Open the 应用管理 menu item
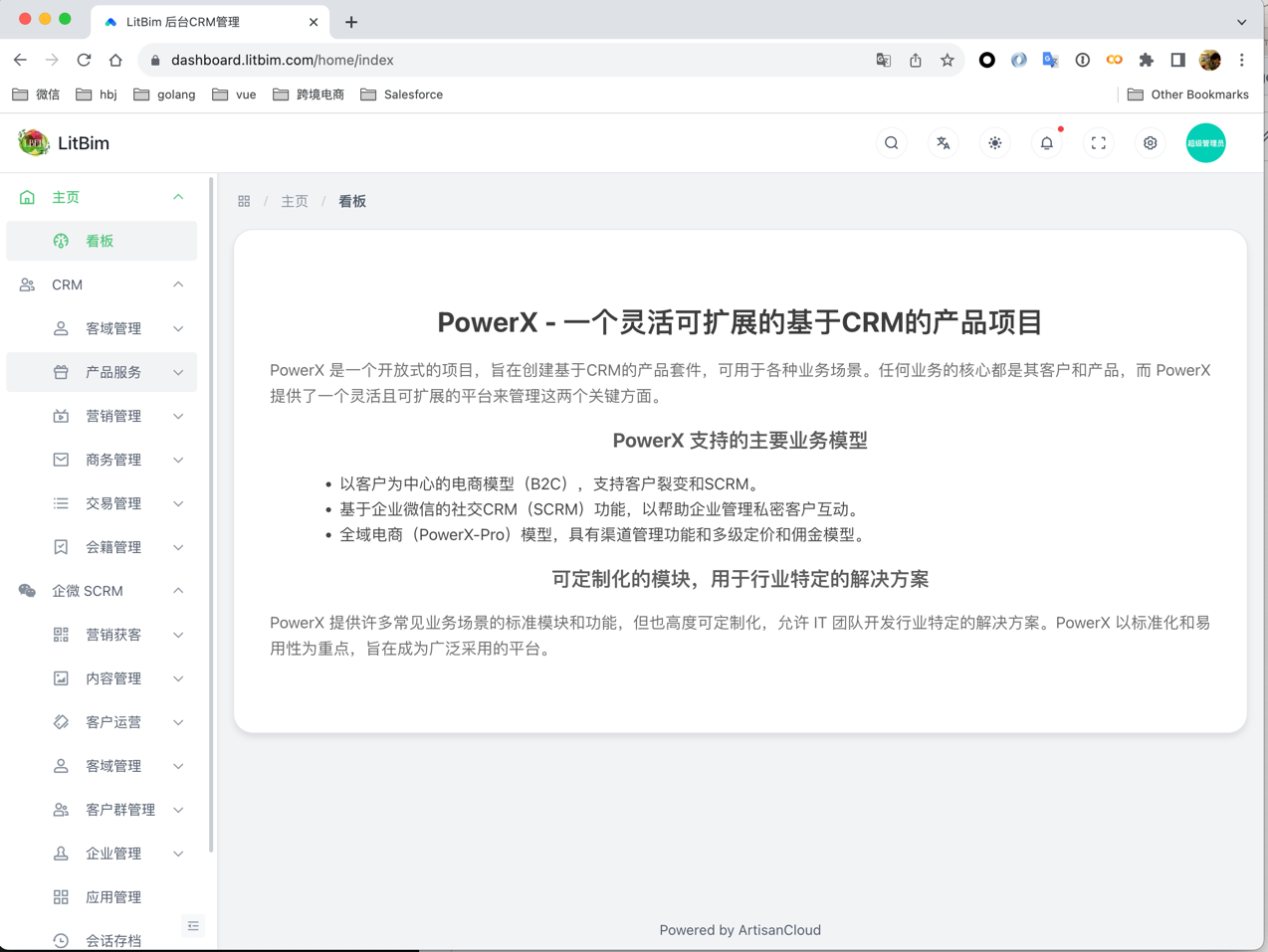Image resolution: width=1268 pixels, height=952 pixels. [x=102, y=897]
